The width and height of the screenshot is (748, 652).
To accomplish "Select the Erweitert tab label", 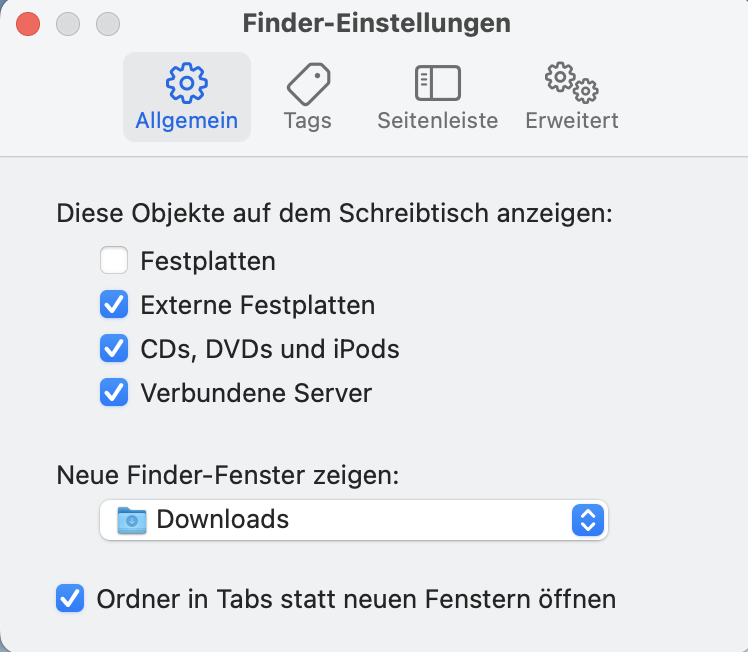I will click(x=571, y=121).
